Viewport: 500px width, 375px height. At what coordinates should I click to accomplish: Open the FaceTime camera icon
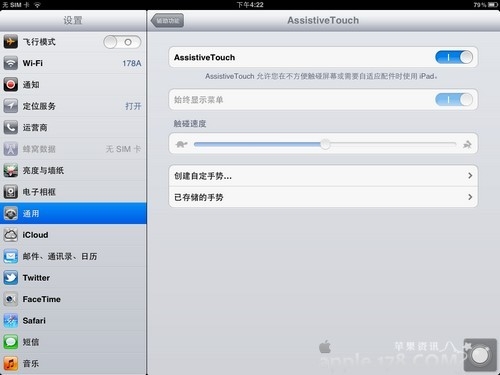(x=11, y=299)
